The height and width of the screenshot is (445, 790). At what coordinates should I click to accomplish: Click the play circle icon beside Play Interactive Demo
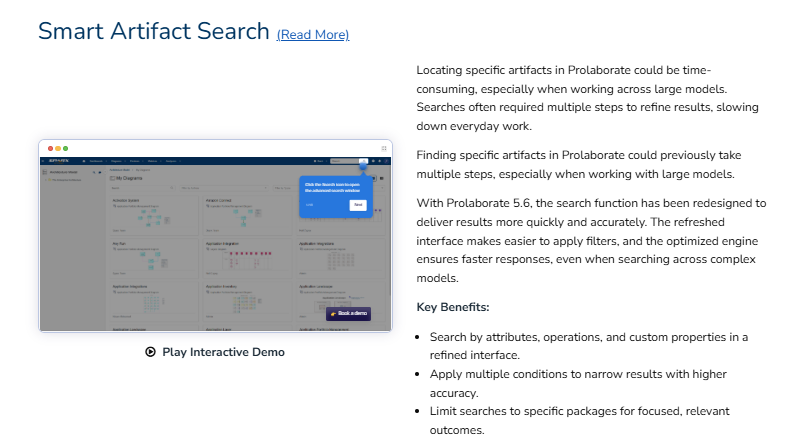click(x=150, y=352)
